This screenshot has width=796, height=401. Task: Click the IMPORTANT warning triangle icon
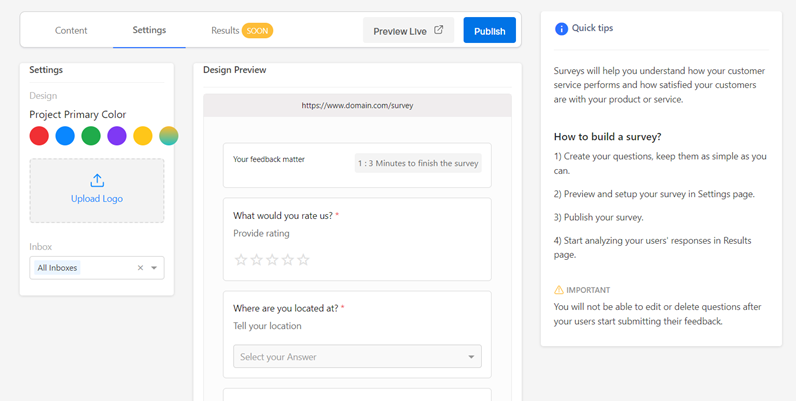click(x=559, y=290)
